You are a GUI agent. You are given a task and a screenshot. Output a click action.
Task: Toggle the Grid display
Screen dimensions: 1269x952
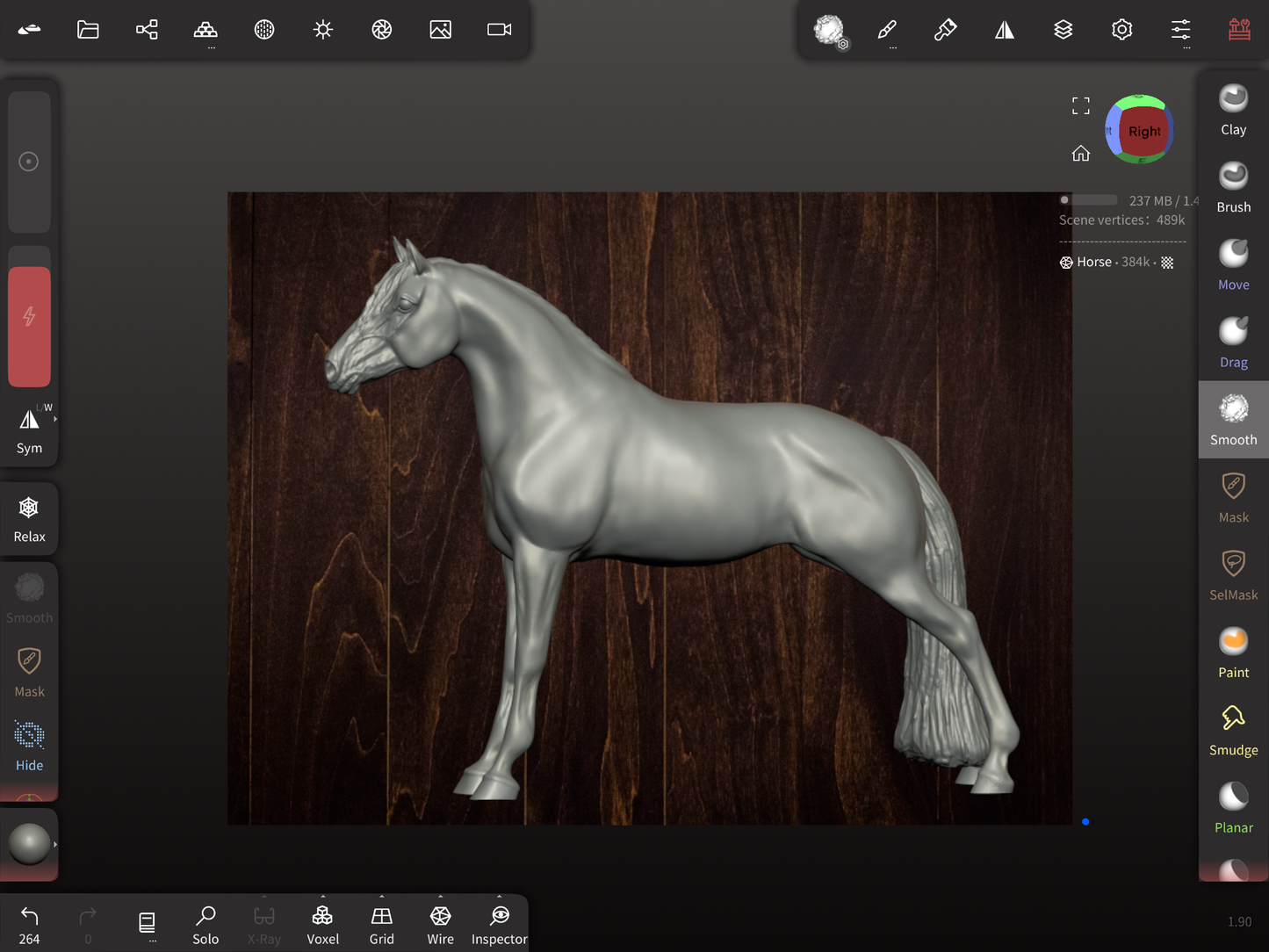point(381,925)
